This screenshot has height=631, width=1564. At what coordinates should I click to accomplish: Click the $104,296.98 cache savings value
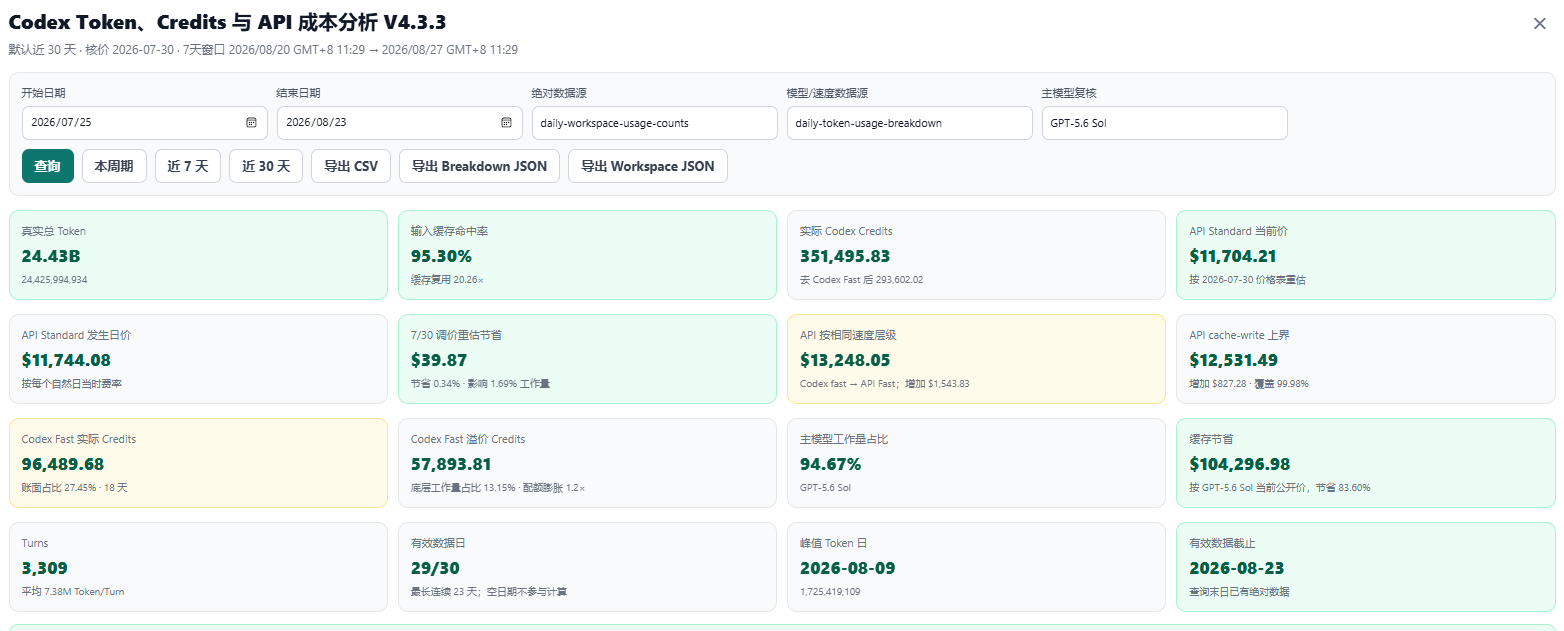pyautogui.click(x=1240, y=464)
